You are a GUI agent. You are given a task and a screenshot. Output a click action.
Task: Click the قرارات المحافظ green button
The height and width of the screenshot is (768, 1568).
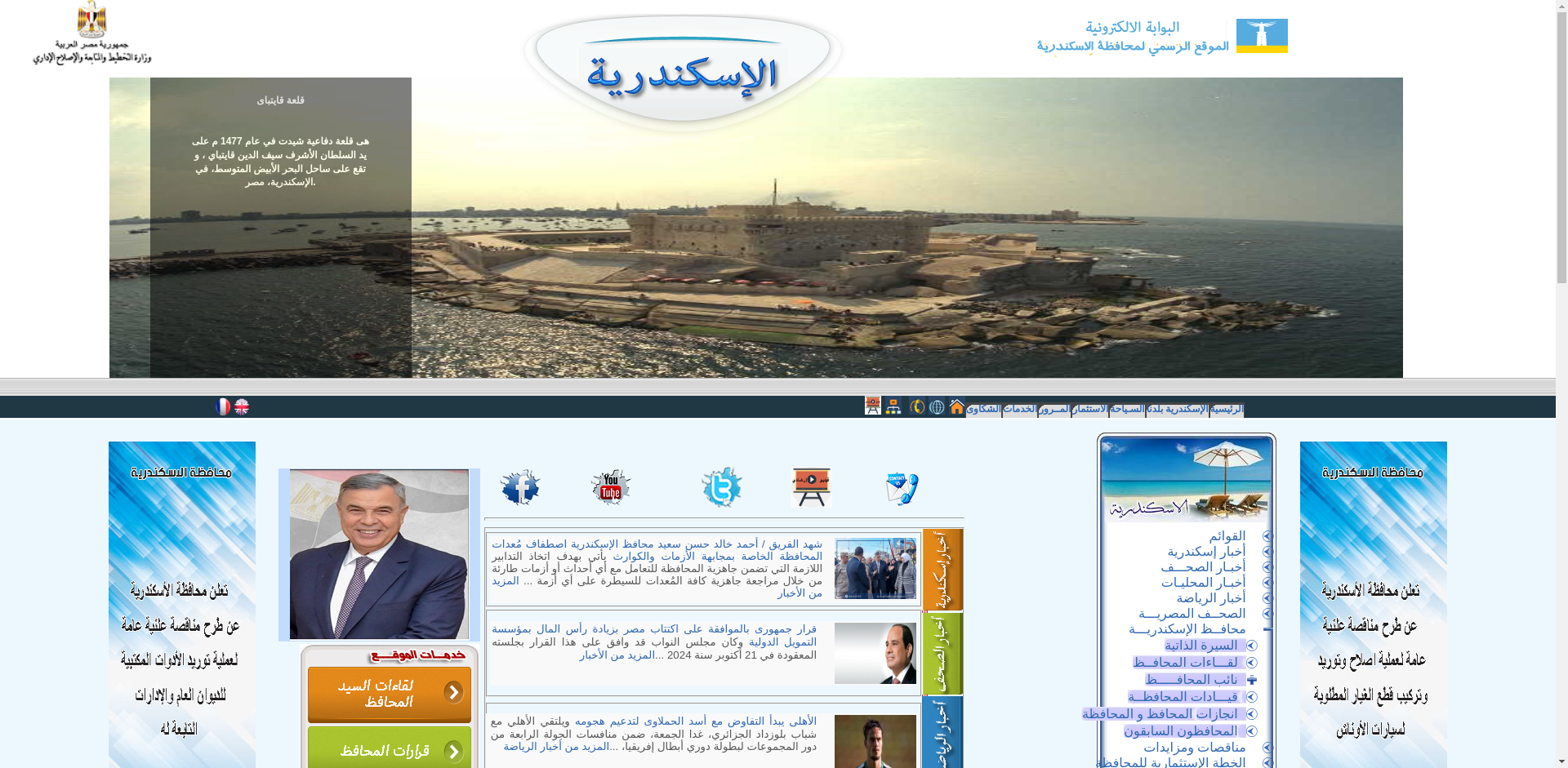(389, 750)
